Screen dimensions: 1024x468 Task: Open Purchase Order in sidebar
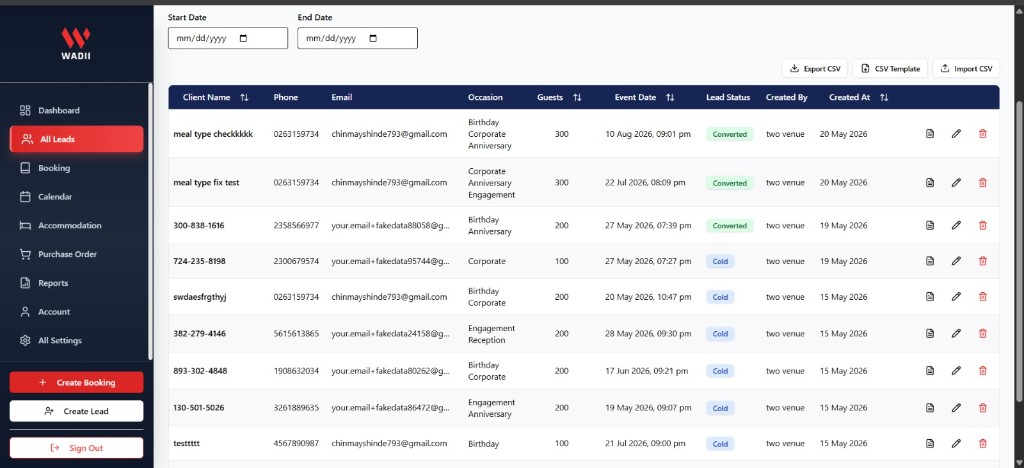pos(76,254)
